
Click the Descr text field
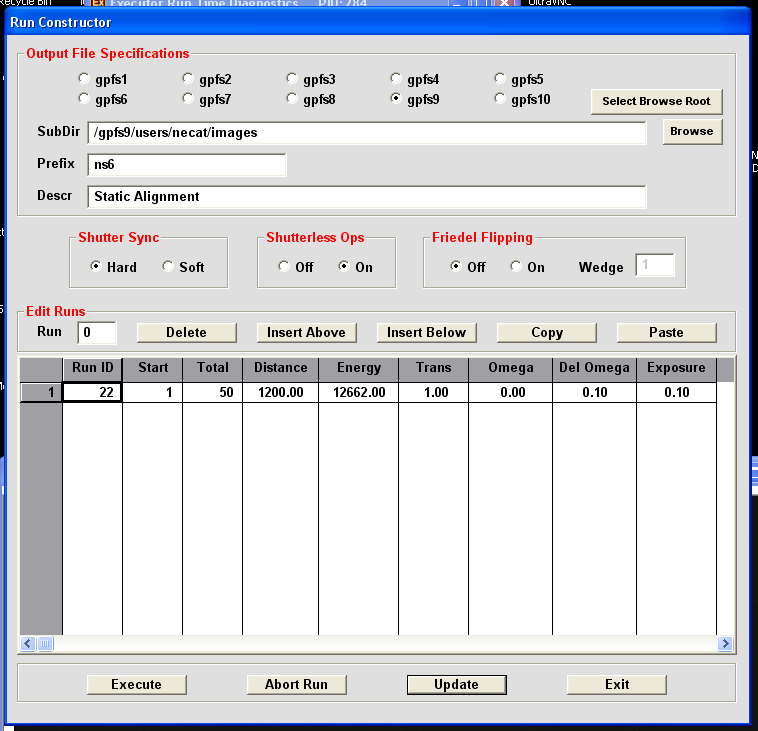click(366, 197)
